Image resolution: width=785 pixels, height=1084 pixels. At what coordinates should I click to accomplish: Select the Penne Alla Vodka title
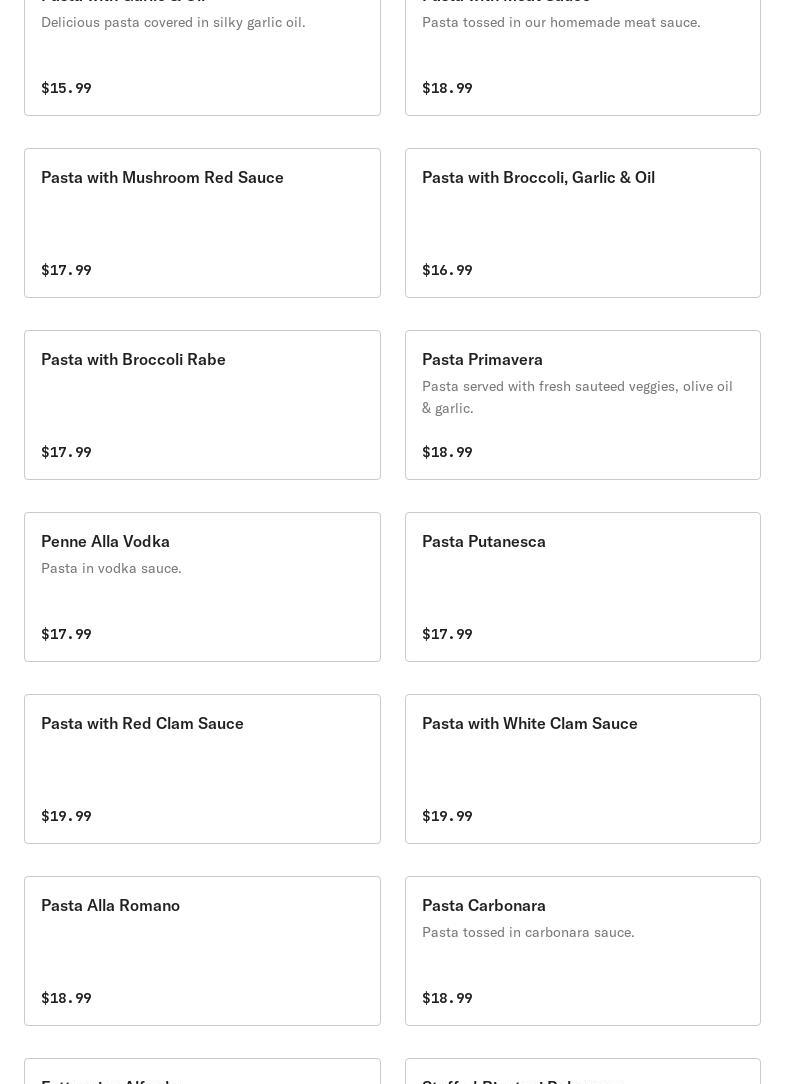tap(105, 541)
